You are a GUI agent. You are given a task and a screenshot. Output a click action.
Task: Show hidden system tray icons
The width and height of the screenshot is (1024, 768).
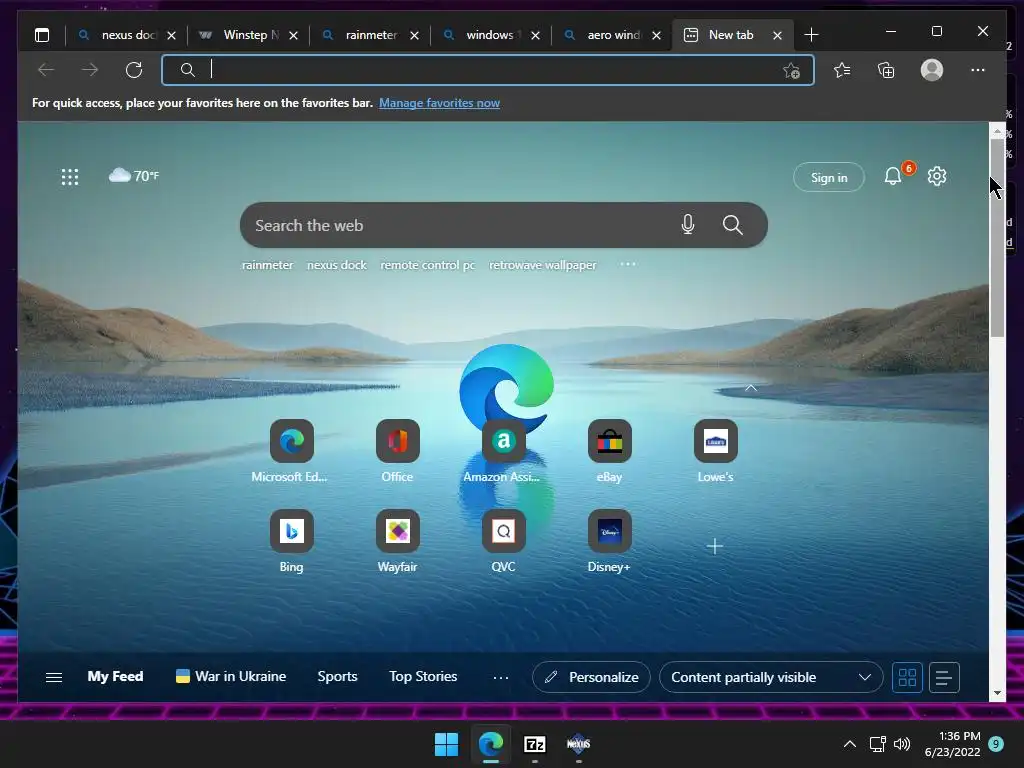pos(850,744)
